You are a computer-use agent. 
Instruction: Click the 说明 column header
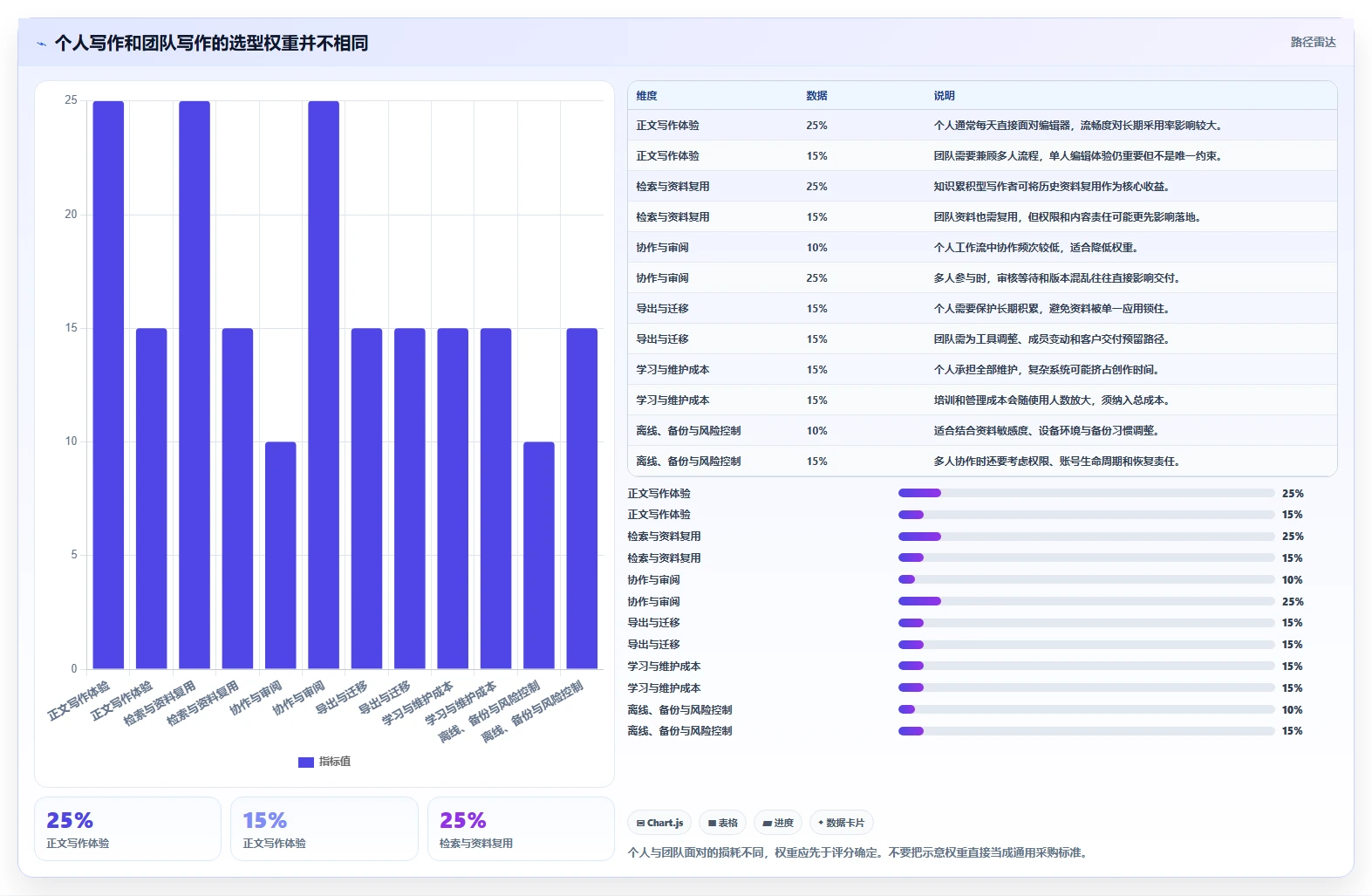(944, 96)
